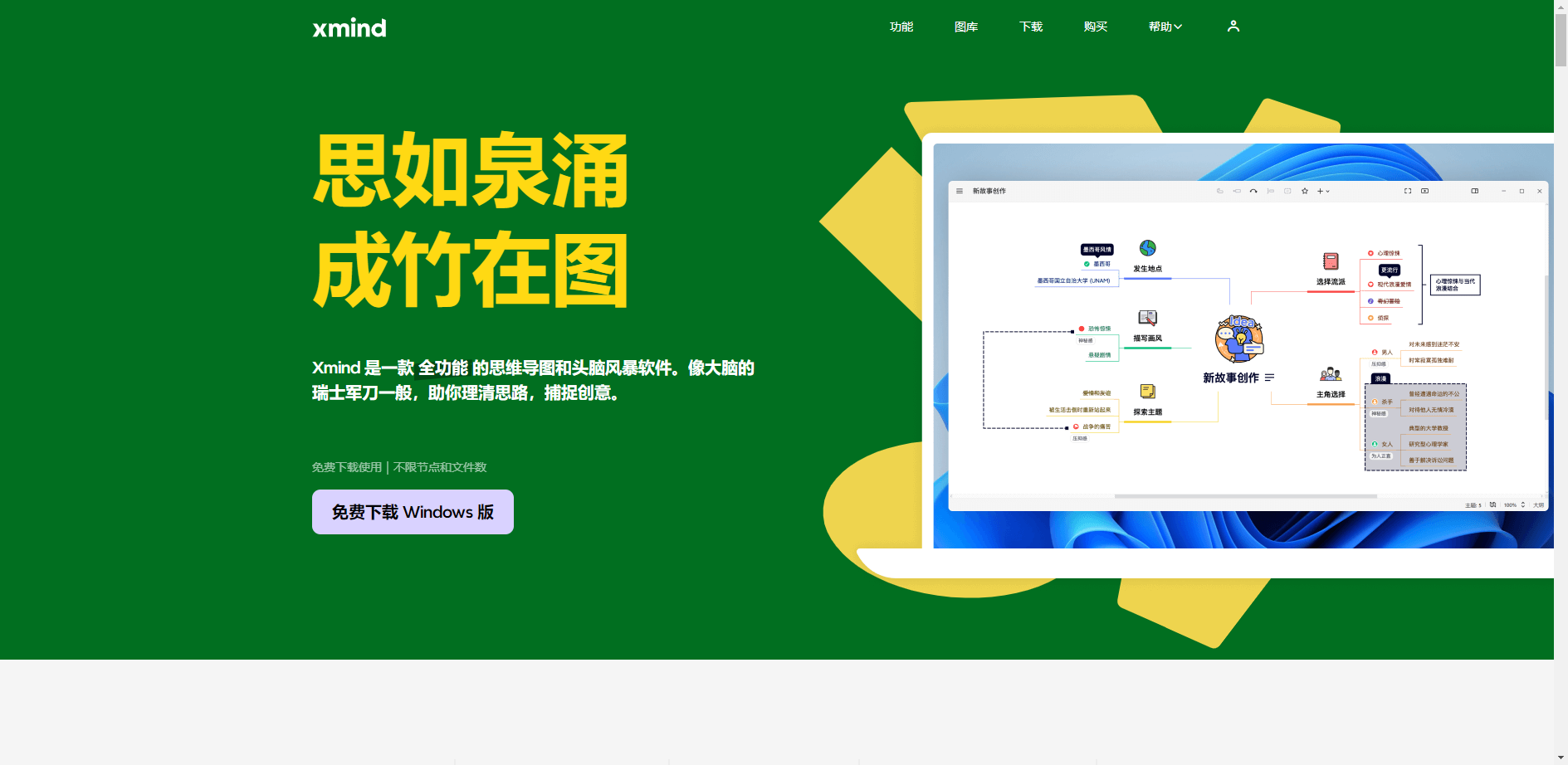The image size is (1568, 765).
Task: Click the grayed-out boundary icon in mockup toolbar
Action: point(1287,191)
